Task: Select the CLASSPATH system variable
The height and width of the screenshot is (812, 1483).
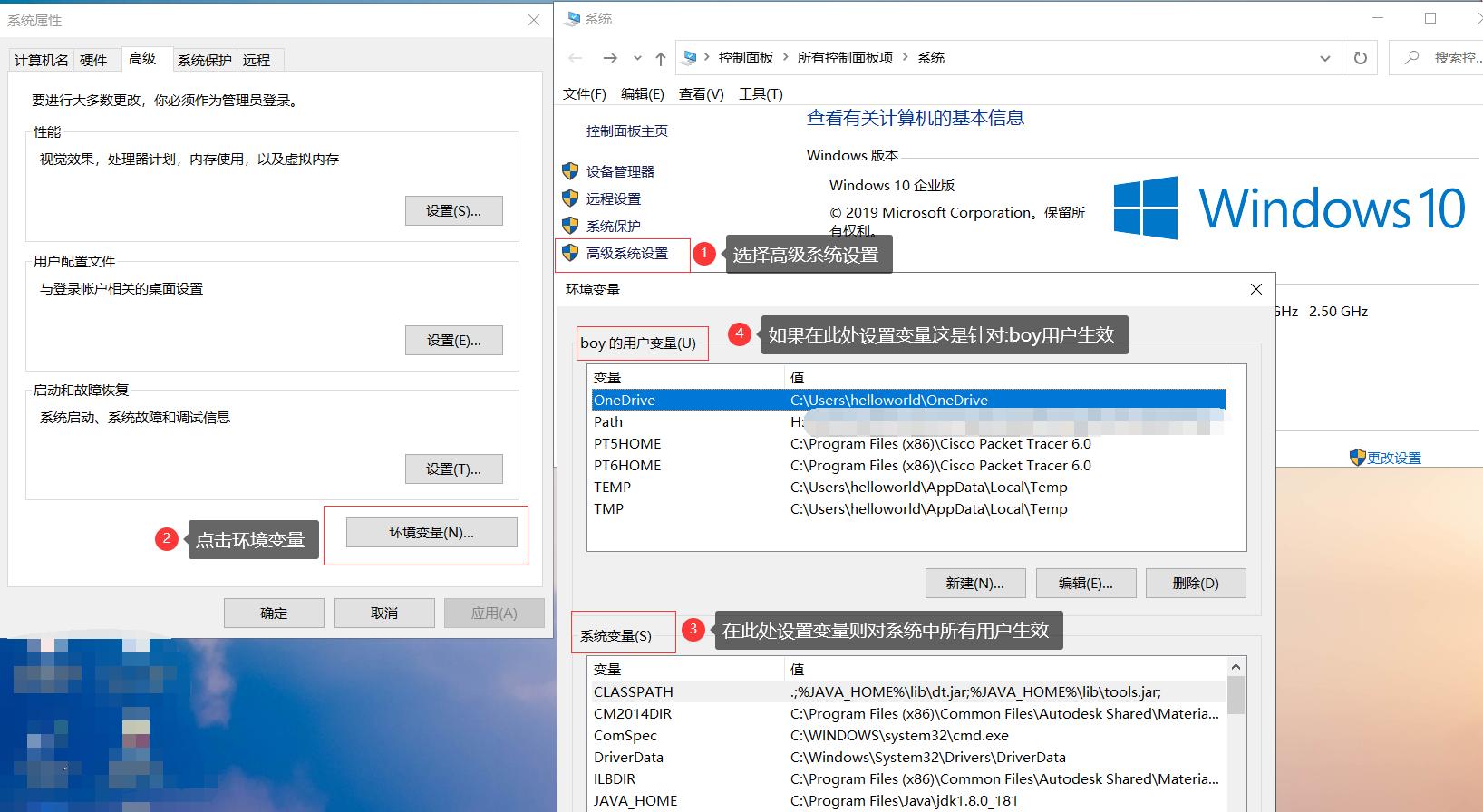Action: tap(908, 691)
